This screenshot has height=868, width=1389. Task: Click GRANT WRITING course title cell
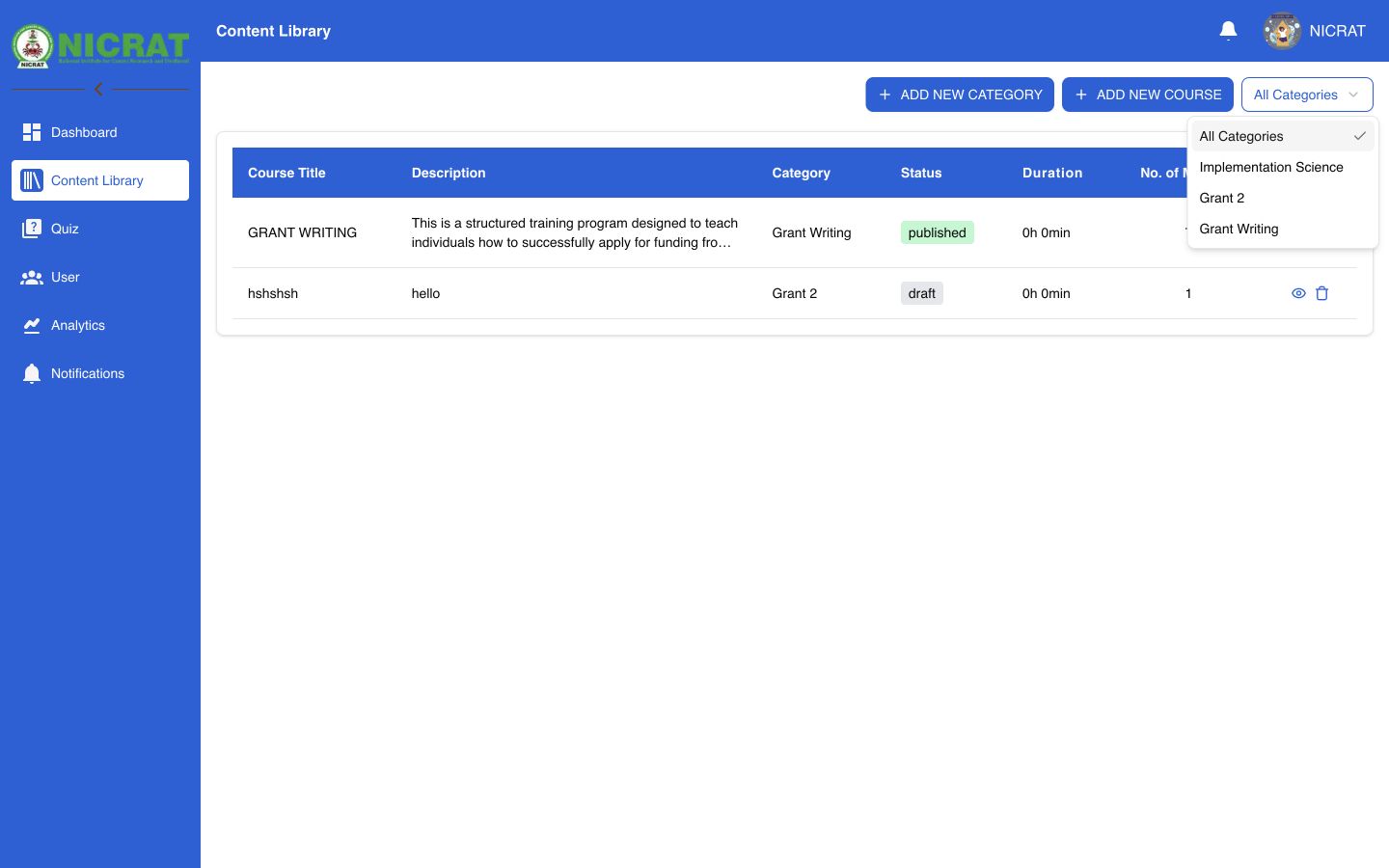(x=302, y=232)
